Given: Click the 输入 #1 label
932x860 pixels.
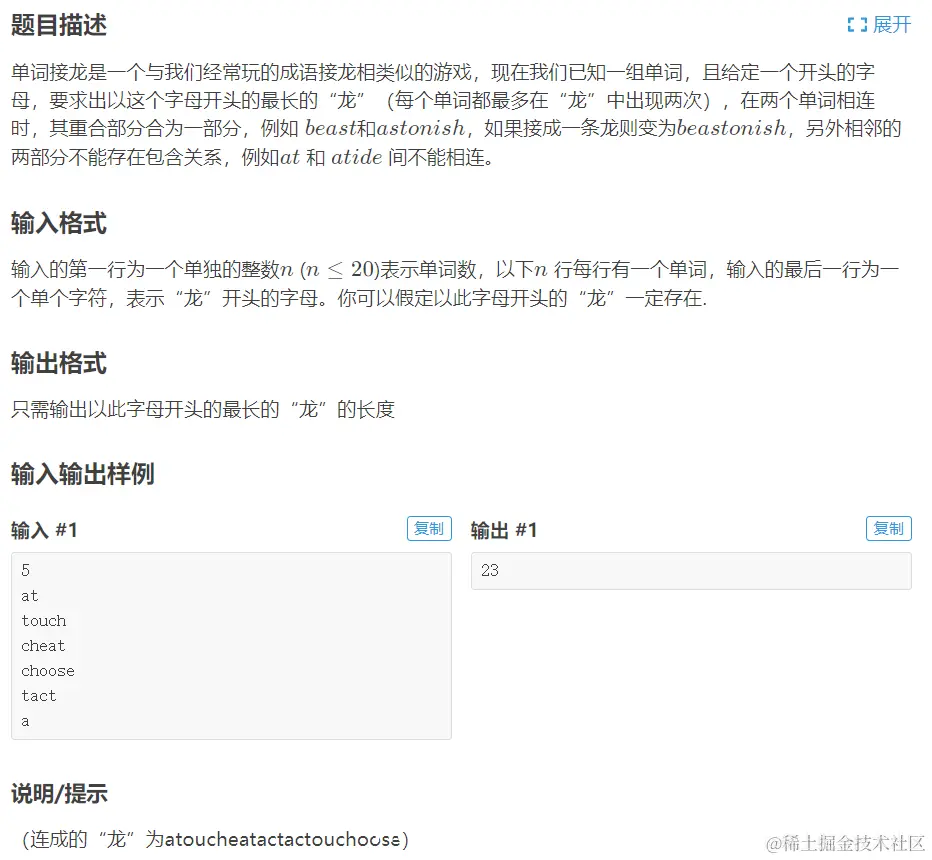Looking at the screenshot, I should tap(44, 530).
